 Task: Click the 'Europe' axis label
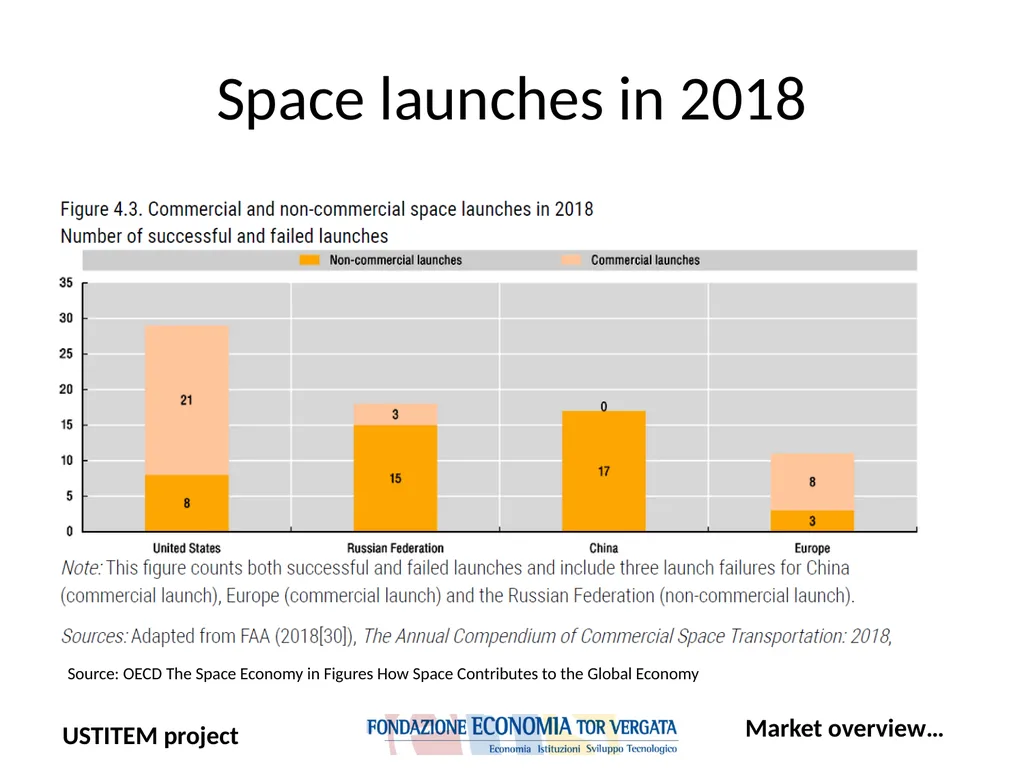point(812,548)
